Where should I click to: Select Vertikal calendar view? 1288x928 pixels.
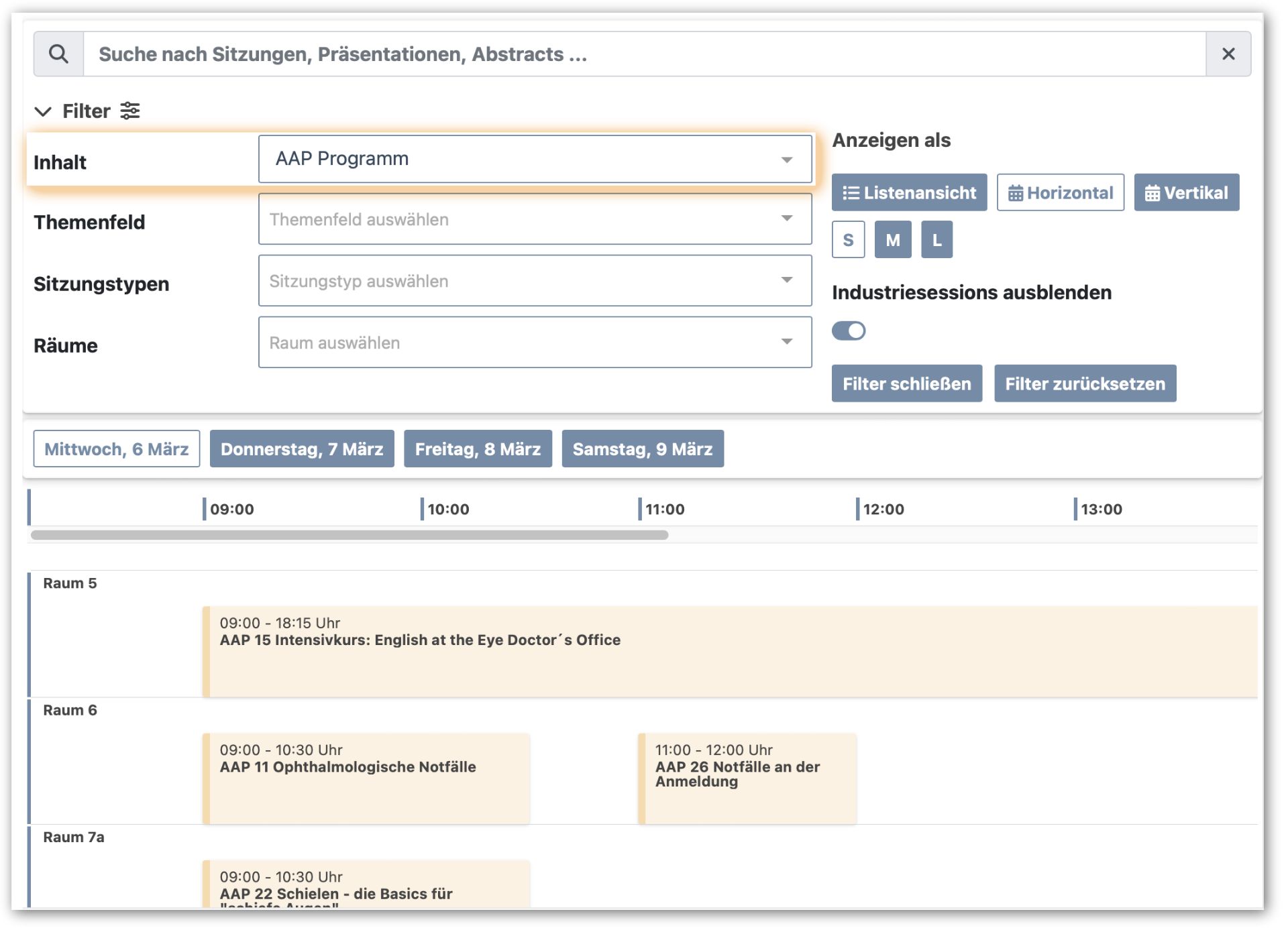click(1186, 192)
